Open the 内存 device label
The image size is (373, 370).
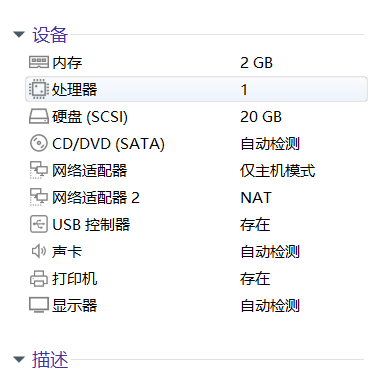pos(67,63)
